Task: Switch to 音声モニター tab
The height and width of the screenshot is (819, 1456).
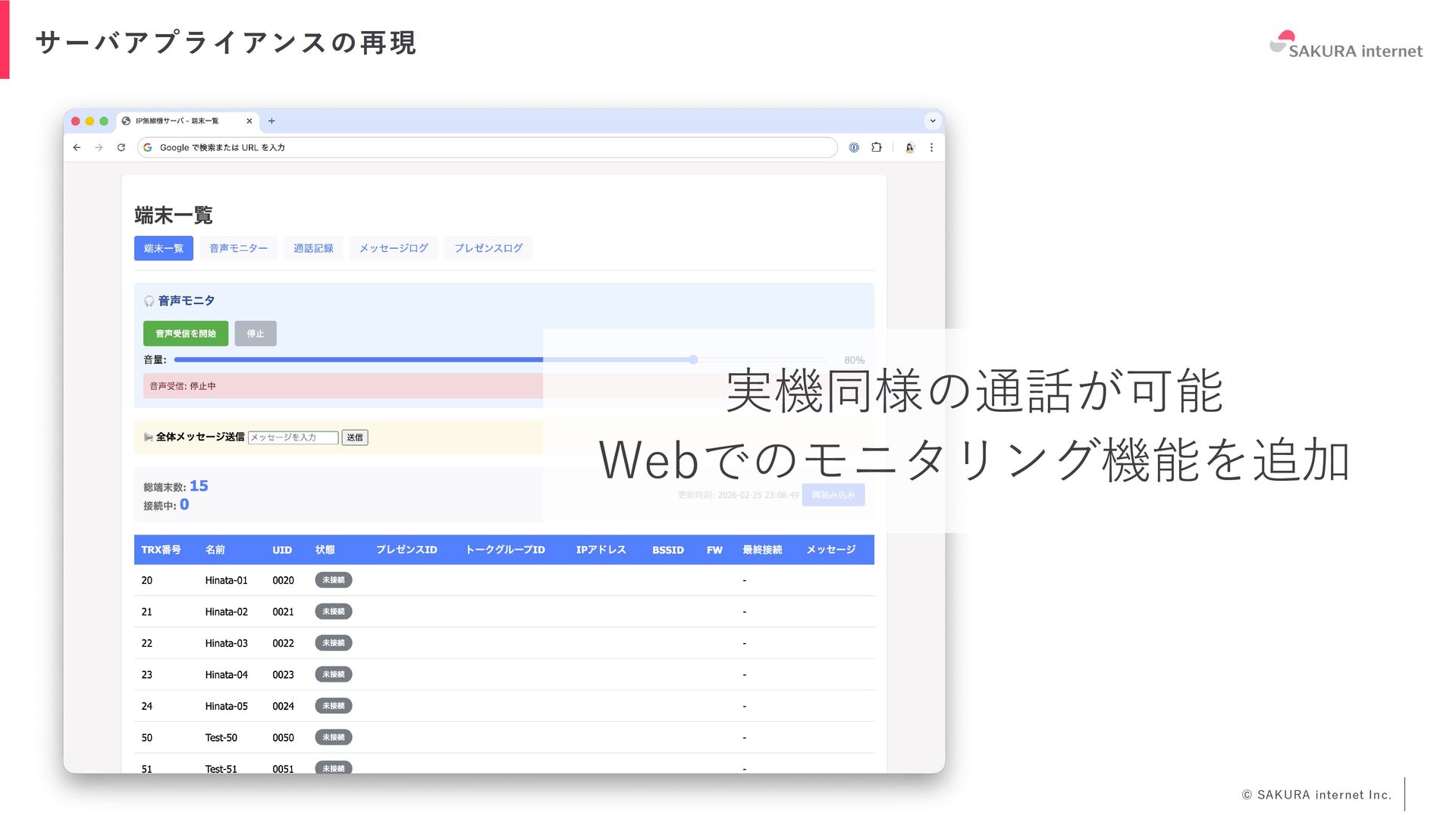Action: pos(238,249)
